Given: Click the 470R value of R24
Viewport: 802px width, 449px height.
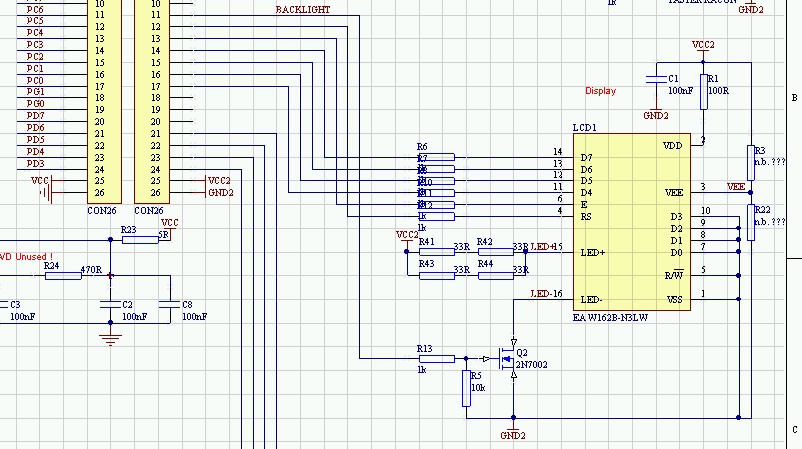Looking at the screenshot, I should 91,270.
